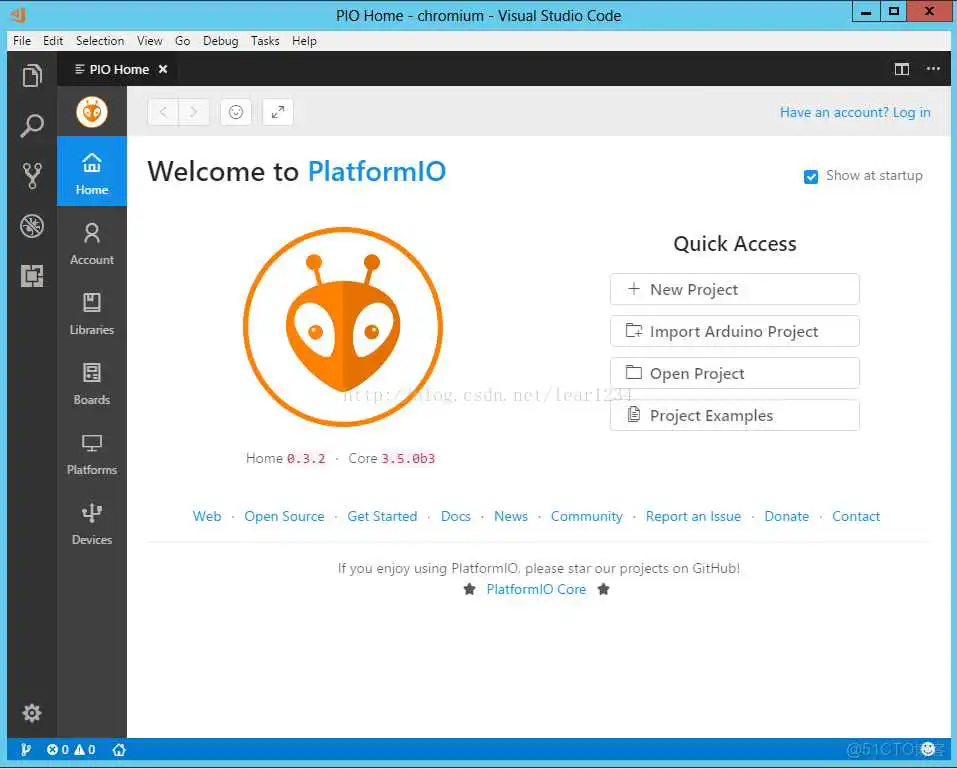Click the smiley feedback button in toolbar
Image resolution: width=957 pixels, height=769 pixels.
(236, 112)
